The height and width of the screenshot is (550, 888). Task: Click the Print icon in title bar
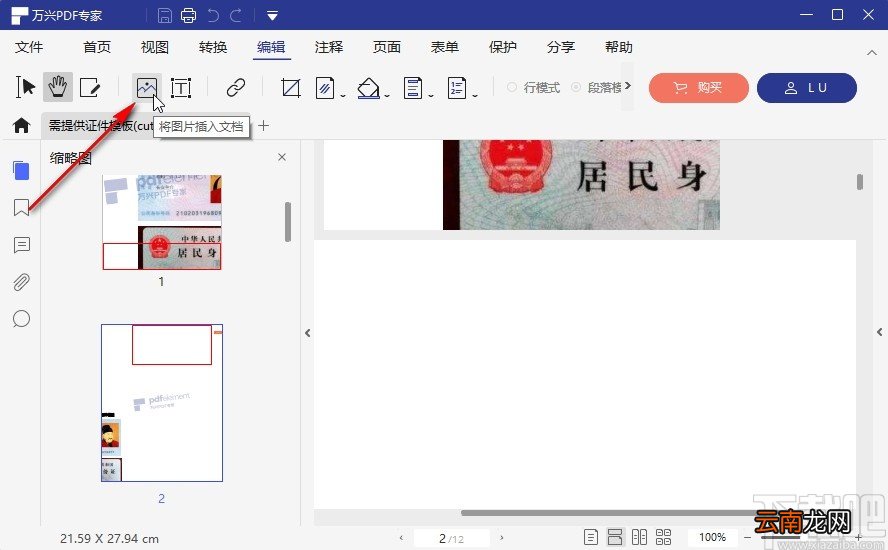(x=189, y=15)
